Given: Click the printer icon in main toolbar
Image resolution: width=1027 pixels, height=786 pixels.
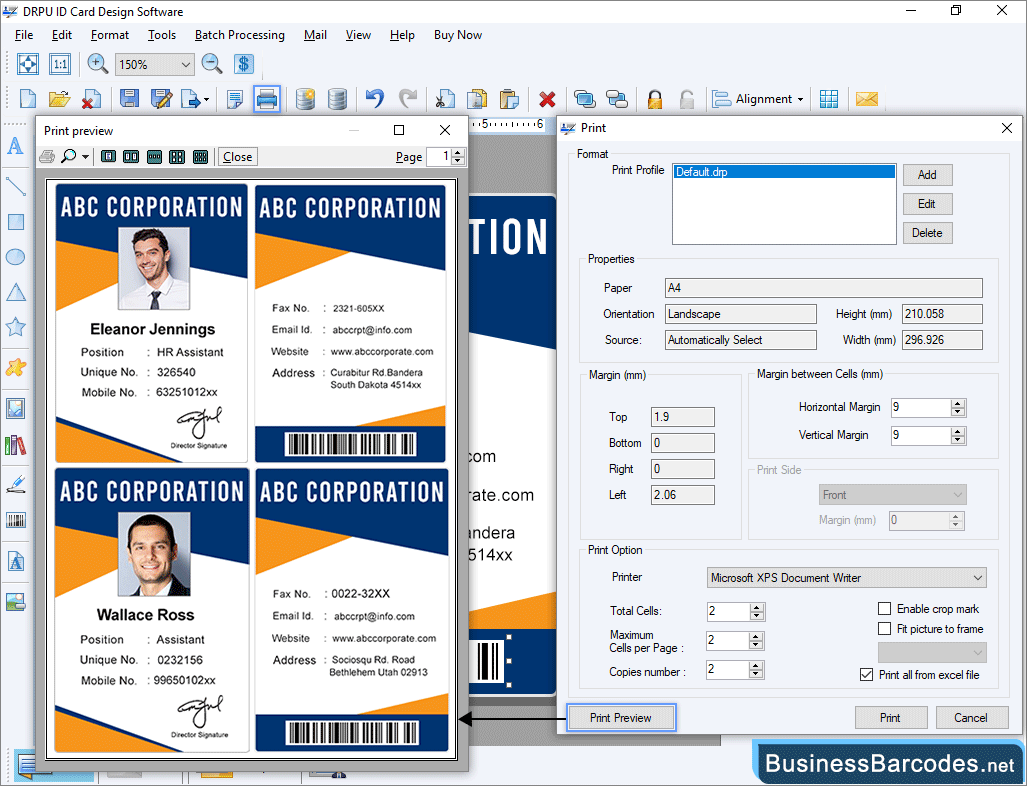Looking at the screenshot, I should (x=267, y=99).
